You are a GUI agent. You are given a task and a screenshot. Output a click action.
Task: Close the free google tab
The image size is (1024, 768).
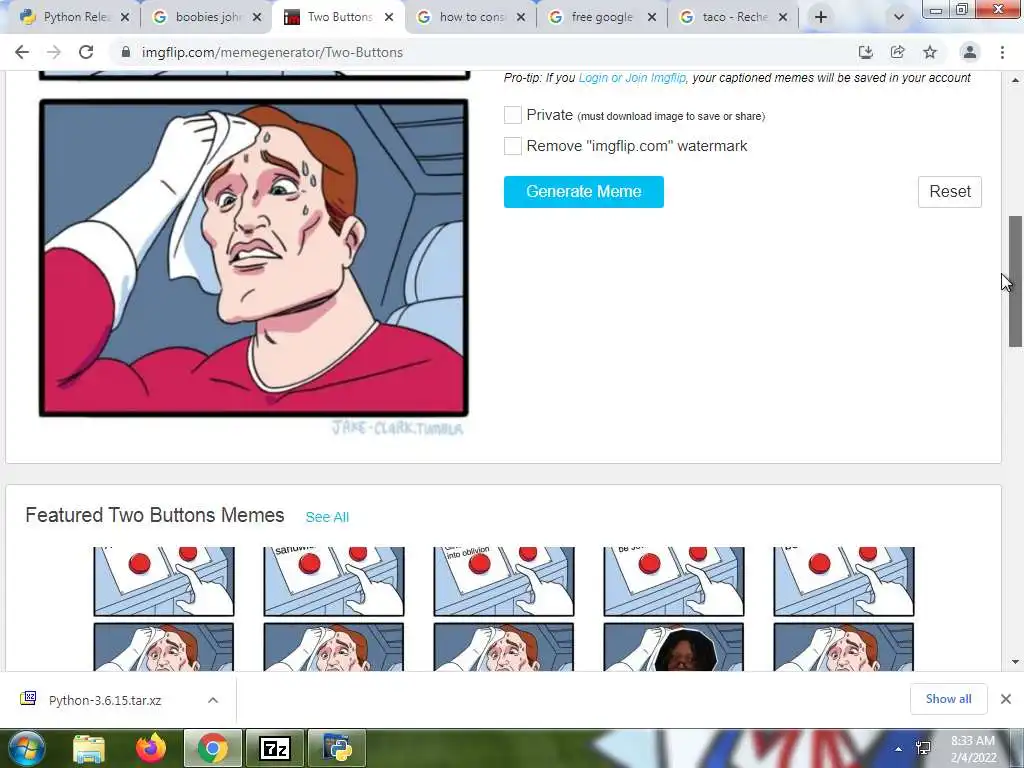(652, 17)
